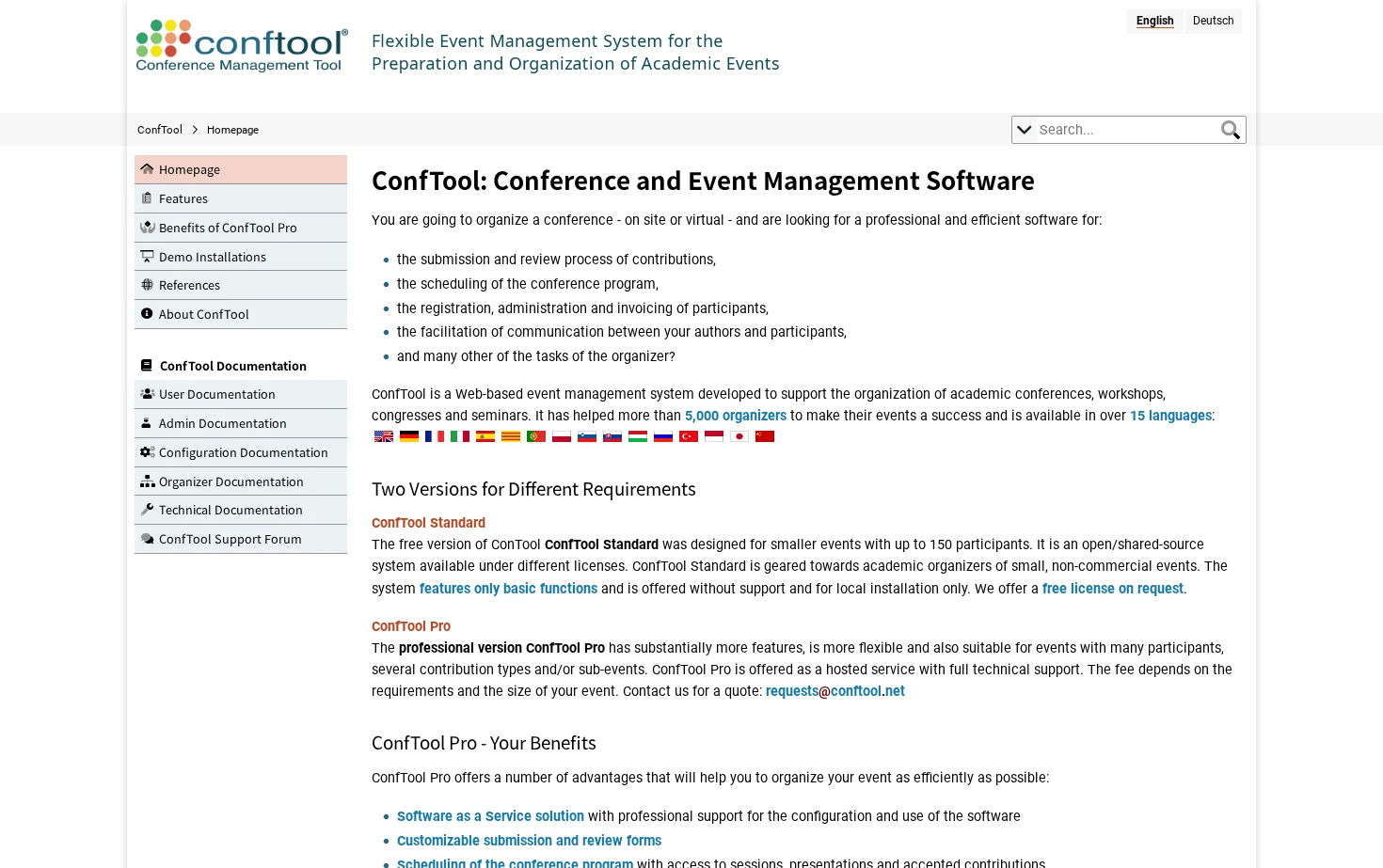Screen dimensions: 1383x868
Task: Select the French flag icon
Action: pos(435,436)
